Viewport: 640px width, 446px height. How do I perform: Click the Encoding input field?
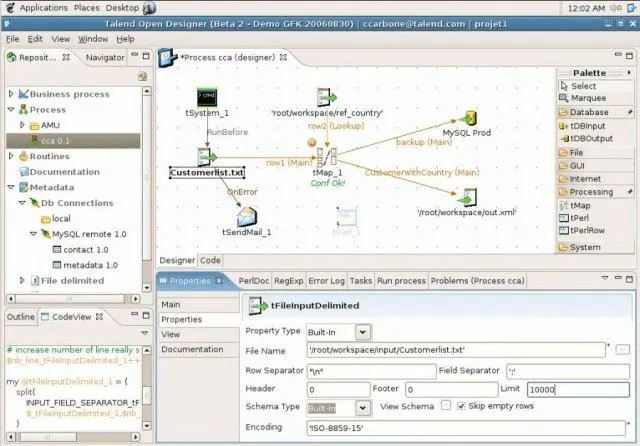pos(466,428)
